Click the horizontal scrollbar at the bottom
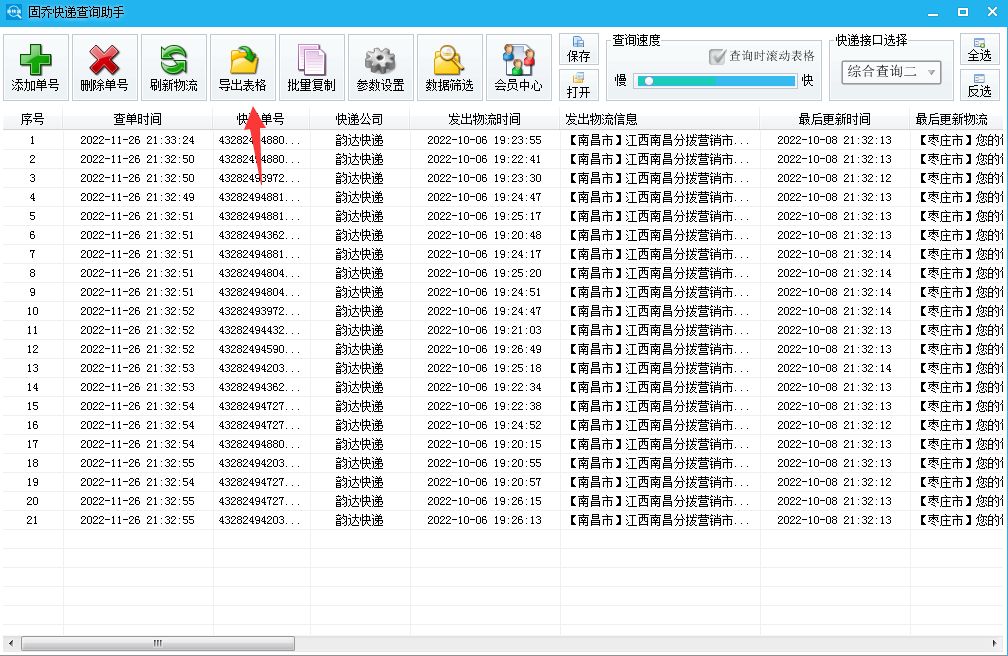This screenshot has height=656, width=1008. (155, 645)
